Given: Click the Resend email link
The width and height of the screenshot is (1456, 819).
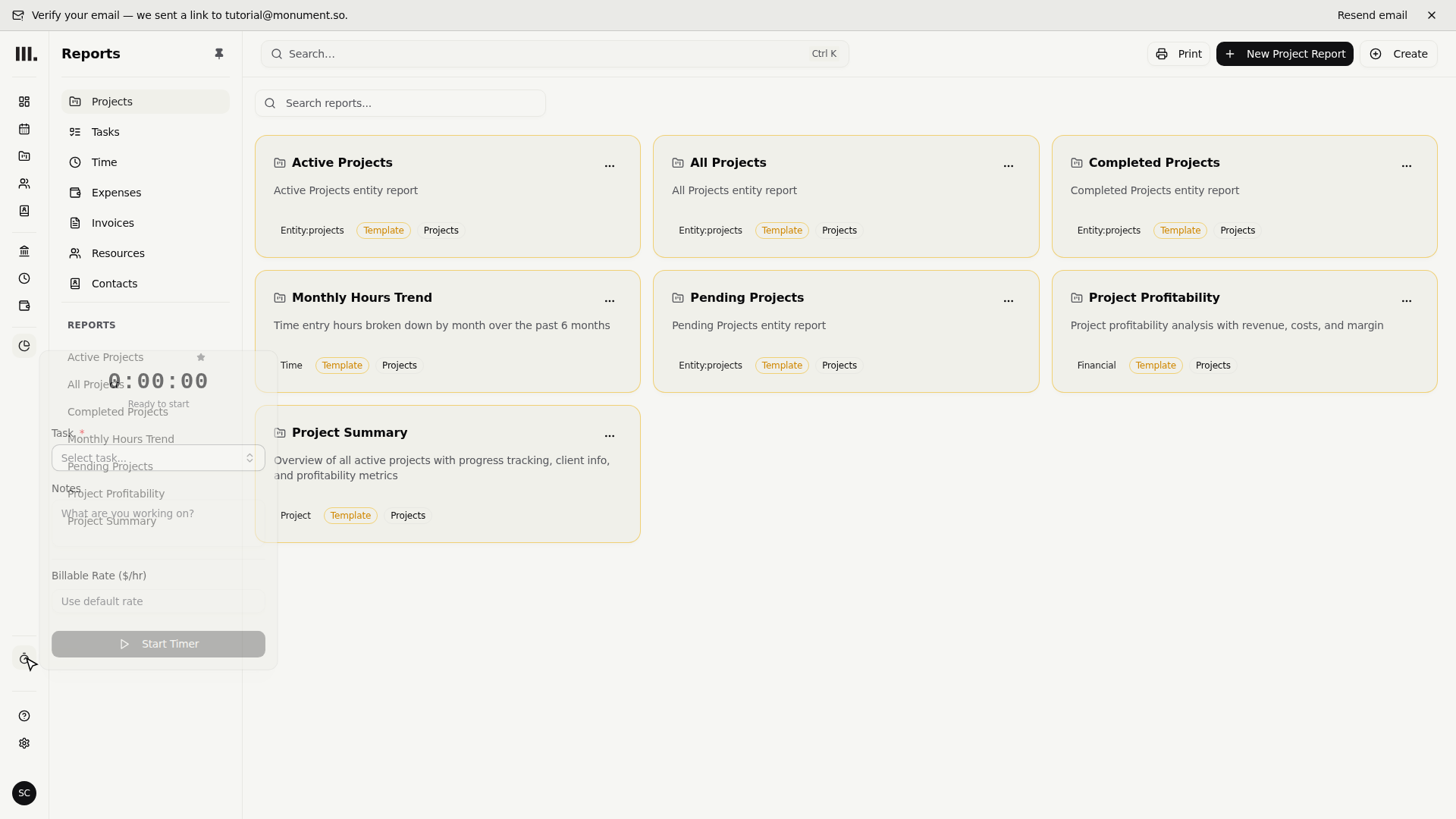Looking at the screenshot, I should (1372, 15).
